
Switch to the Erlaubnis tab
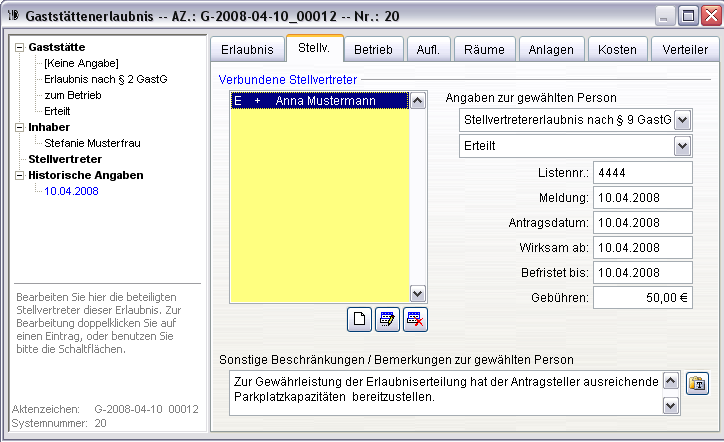[x=247, y=50]
